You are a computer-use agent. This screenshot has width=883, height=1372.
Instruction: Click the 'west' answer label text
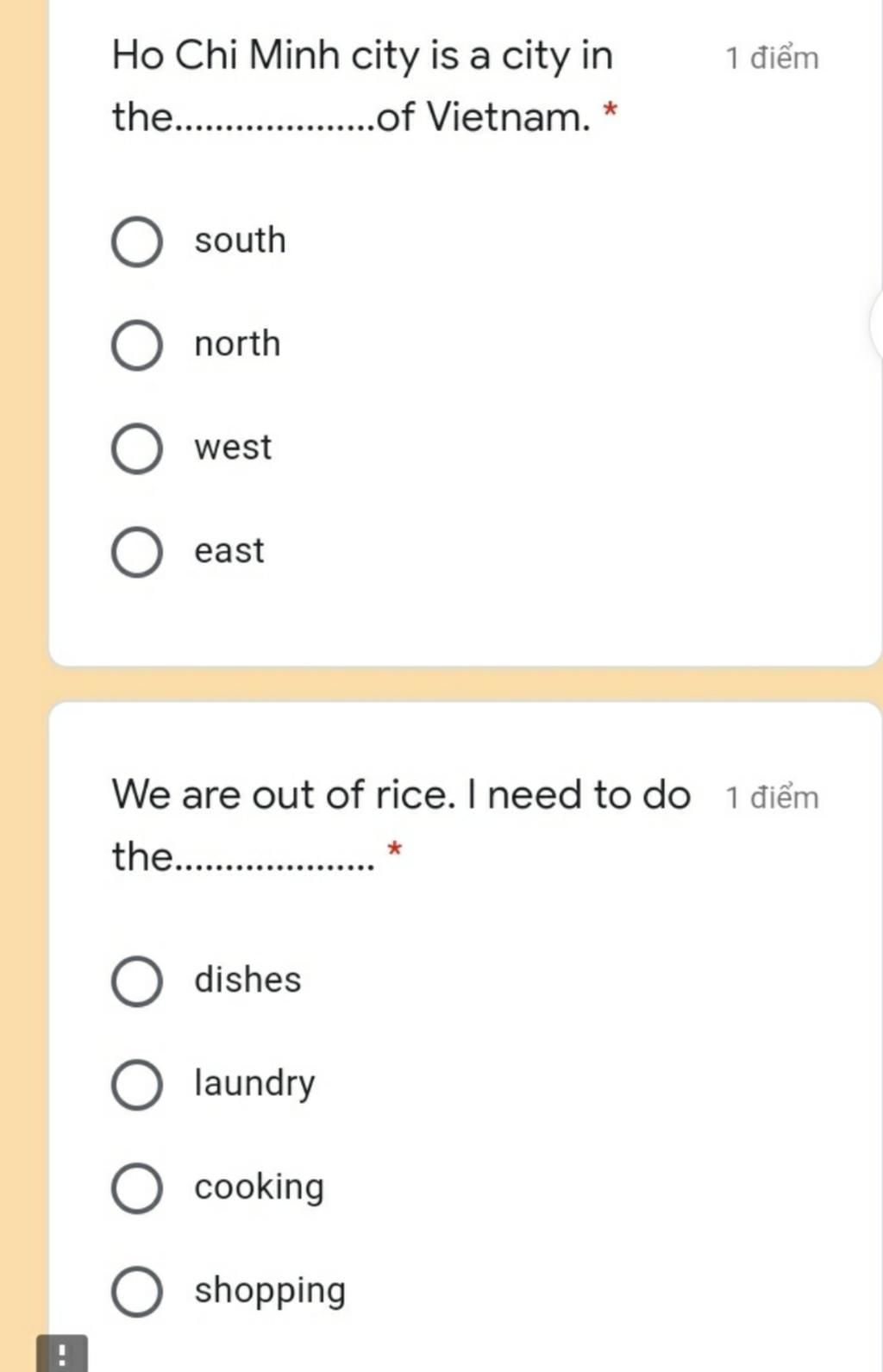point(233,448)
